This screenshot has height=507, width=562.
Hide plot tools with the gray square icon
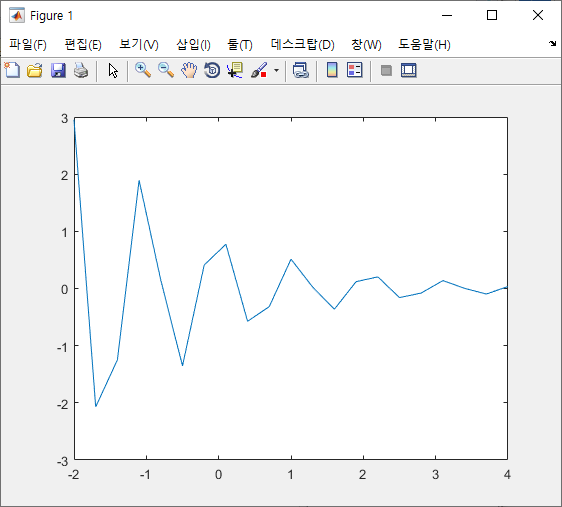point(386,70)
